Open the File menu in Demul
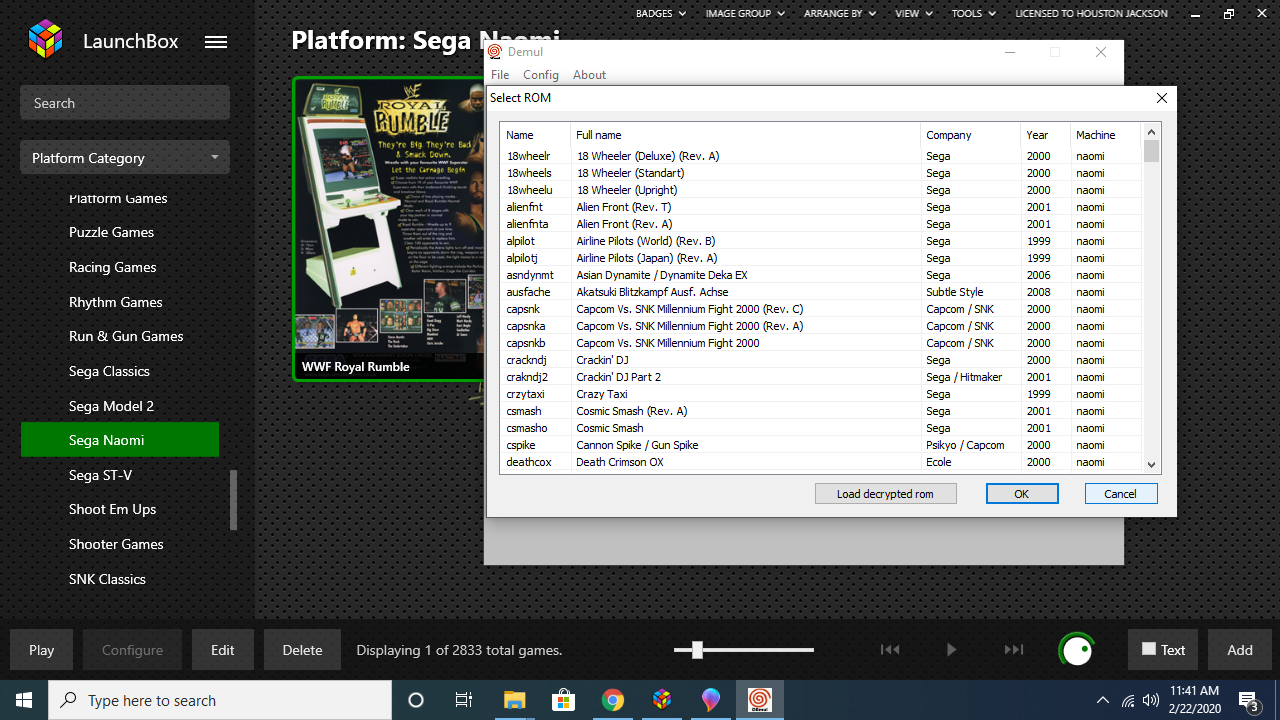The width and height of the screenshot is (1280, 720). (x=500, y=75)
